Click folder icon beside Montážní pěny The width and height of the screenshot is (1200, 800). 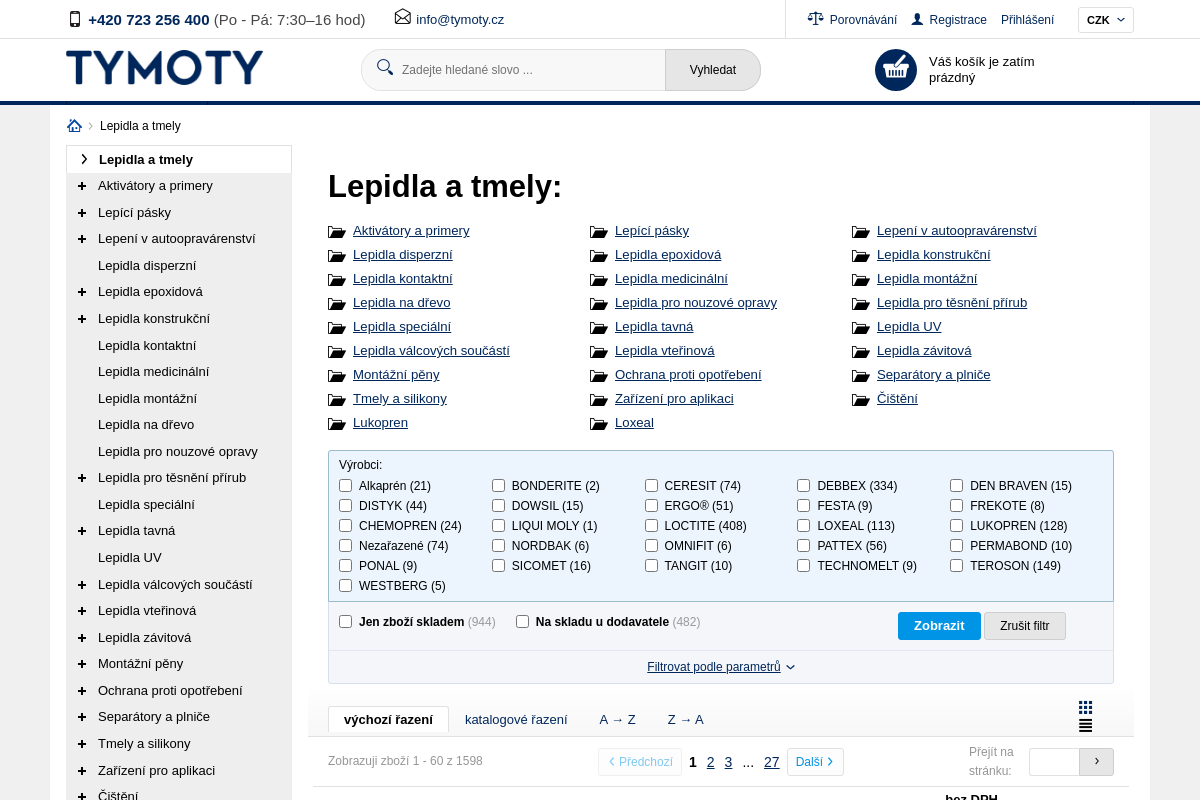pos(336,376)
